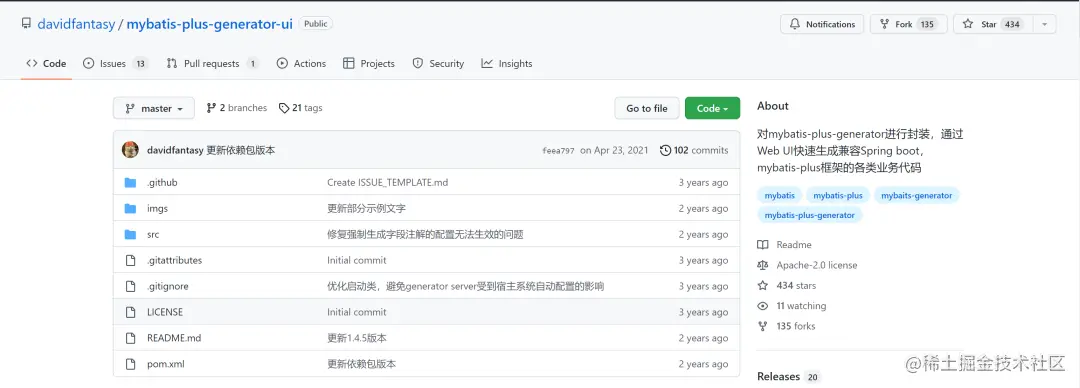Click the mybatis-plus topic tag
Screen dimensions: 1080x388
[838, 196]
